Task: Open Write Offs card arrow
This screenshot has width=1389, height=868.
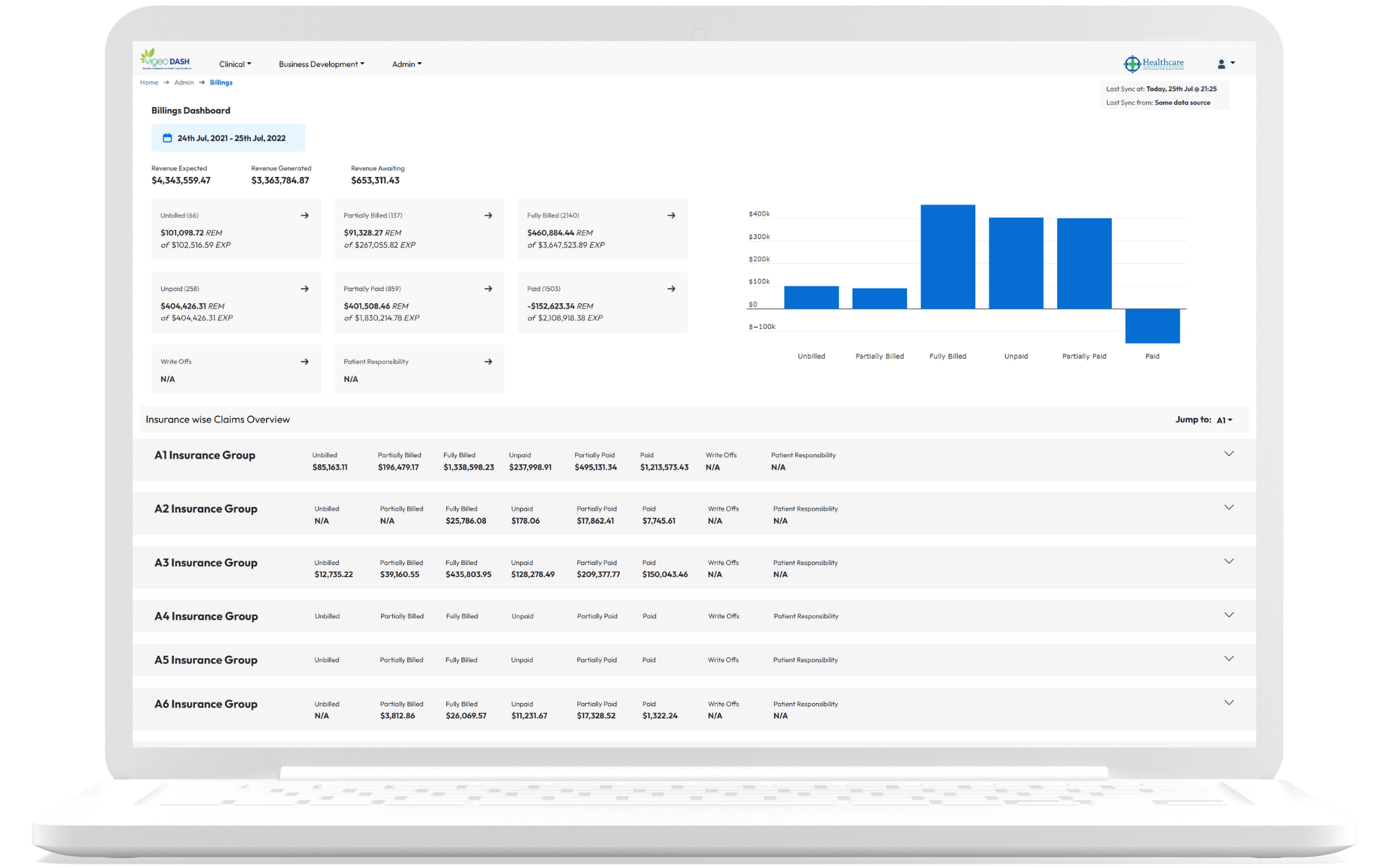Action: [305, 362]
